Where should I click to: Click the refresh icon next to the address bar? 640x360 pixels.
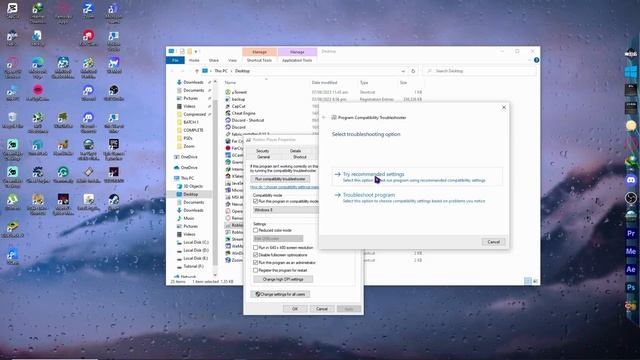click(x=413, y=71)
